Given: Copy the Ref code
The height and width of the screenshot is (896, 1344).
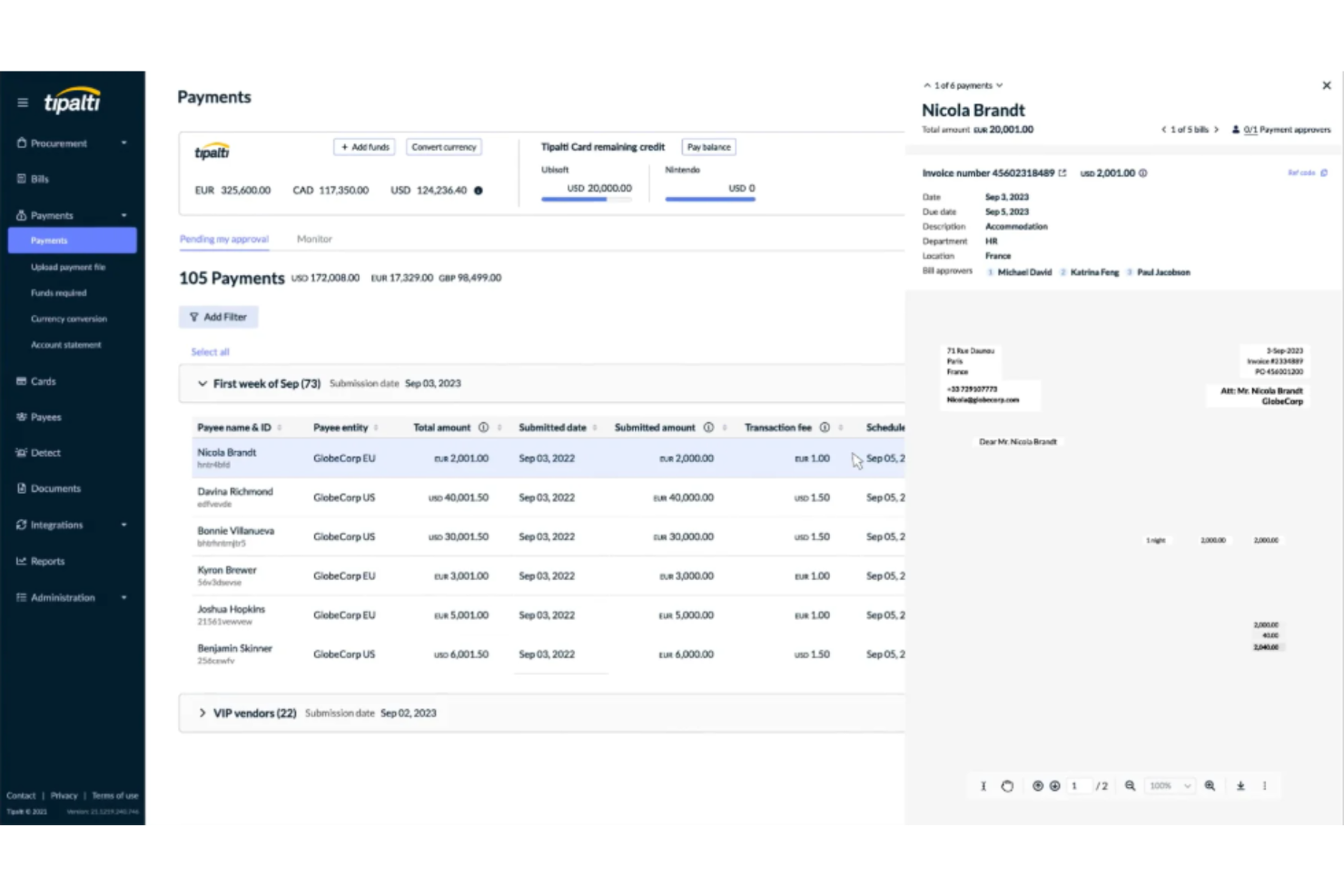Looking at the screenshot, I should click(x=1324, y=172).
